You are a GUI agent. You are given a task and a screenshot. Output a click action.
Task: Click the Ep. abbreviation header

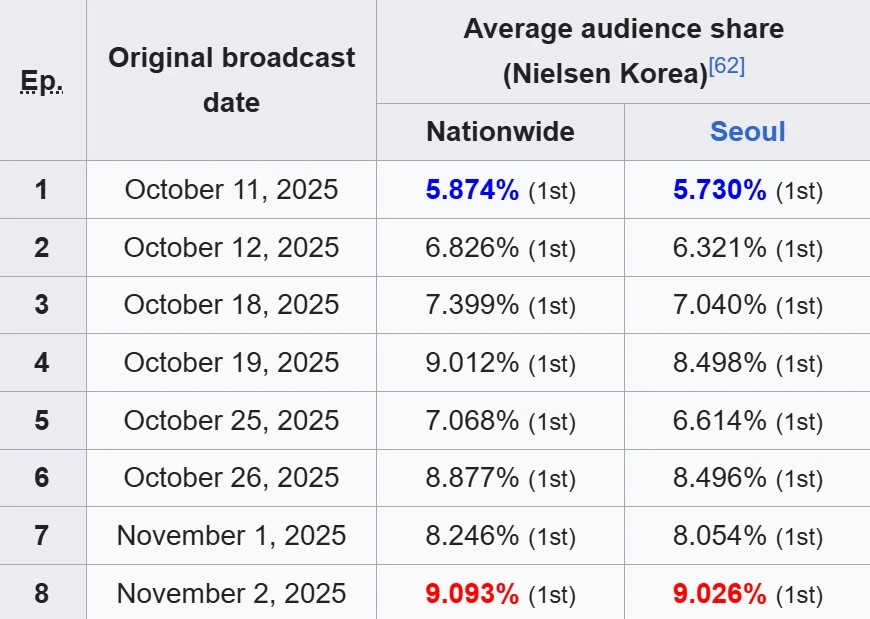(x=42, y=80)
